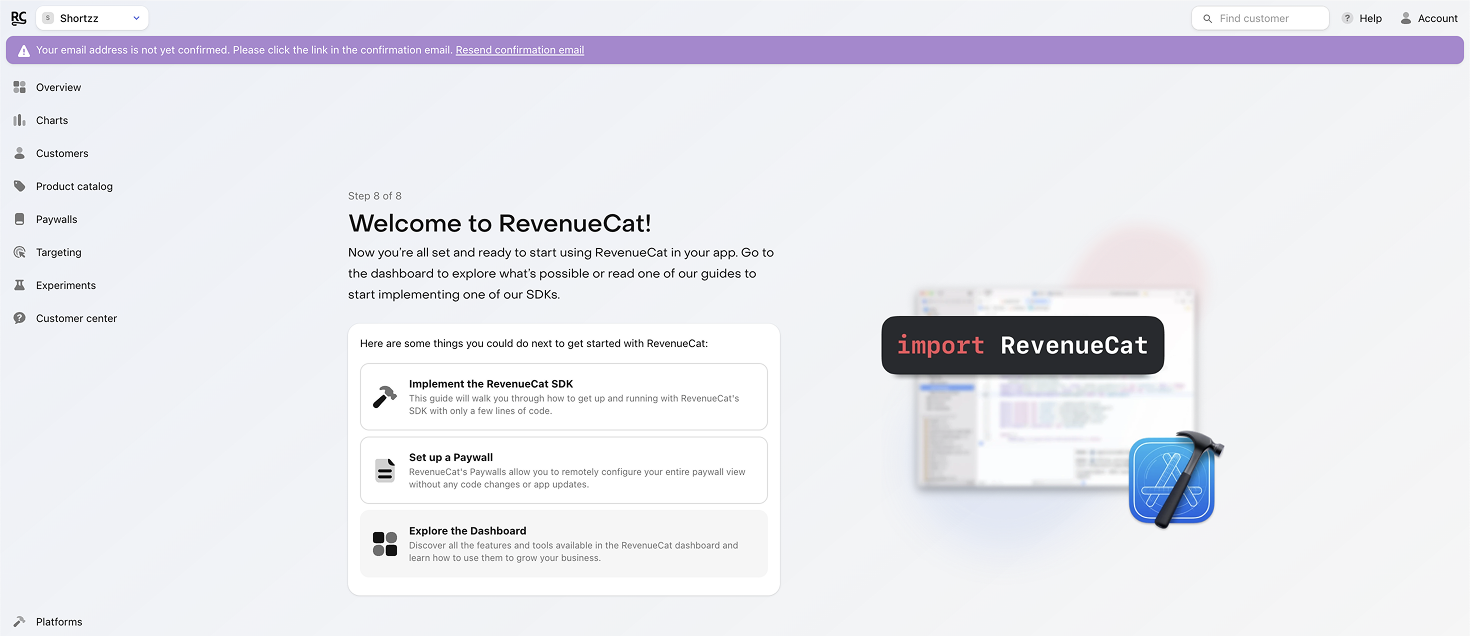1470x636 pixels.
Task: Open the Account menu
Action: 1429,18
